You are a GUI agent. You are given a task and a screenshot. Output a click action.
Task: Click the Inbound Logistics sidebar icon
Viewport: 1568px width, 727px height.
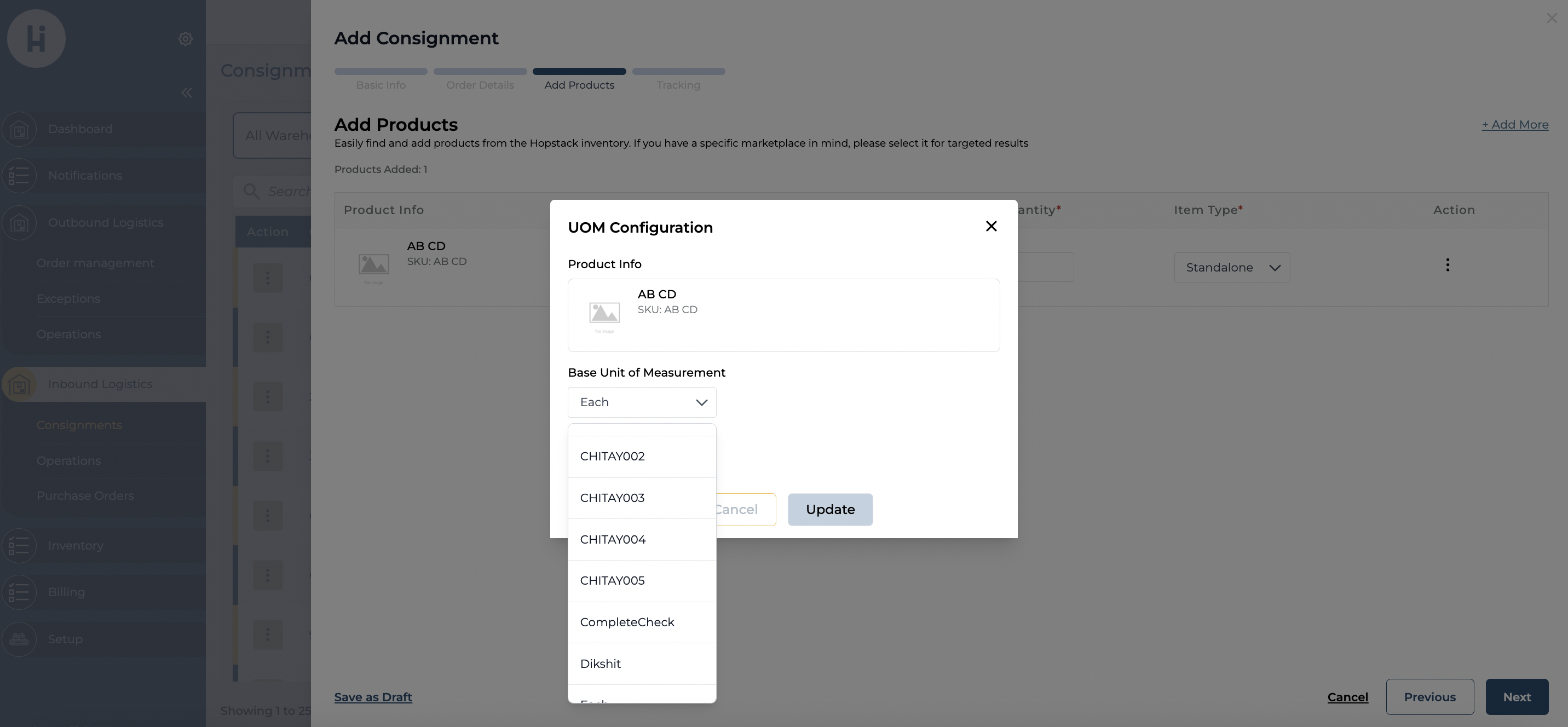point(20,384)
